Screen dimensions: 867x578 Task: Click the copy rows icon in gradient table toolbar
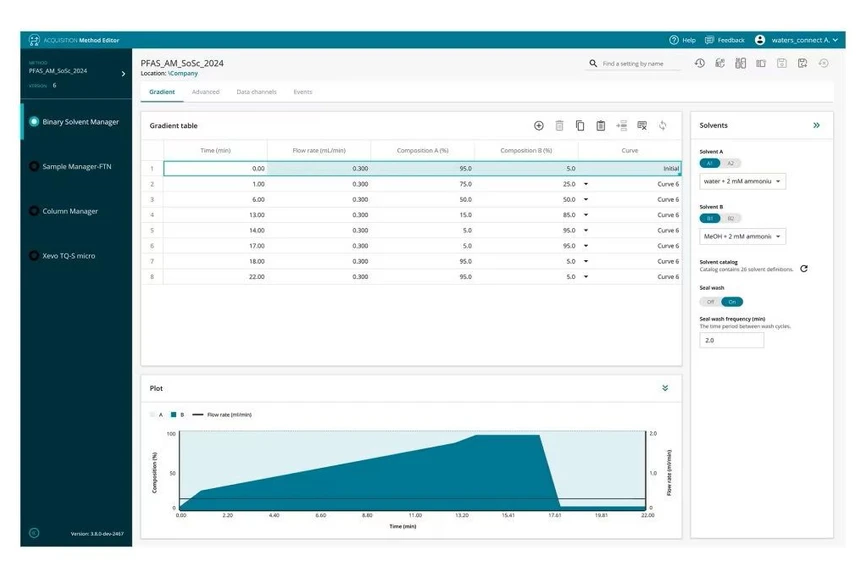coord(581,125)
